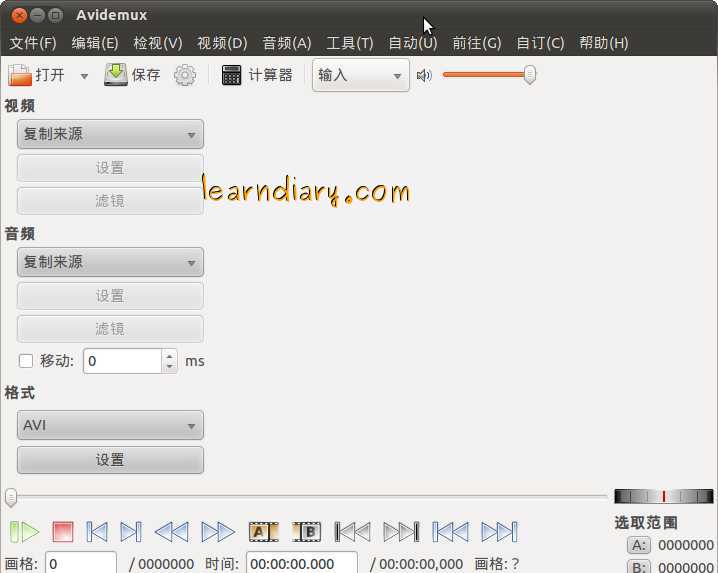This screenshot has width=718, height=573.
Task: Click the selection A: marker button
Action: click(638, 545)
